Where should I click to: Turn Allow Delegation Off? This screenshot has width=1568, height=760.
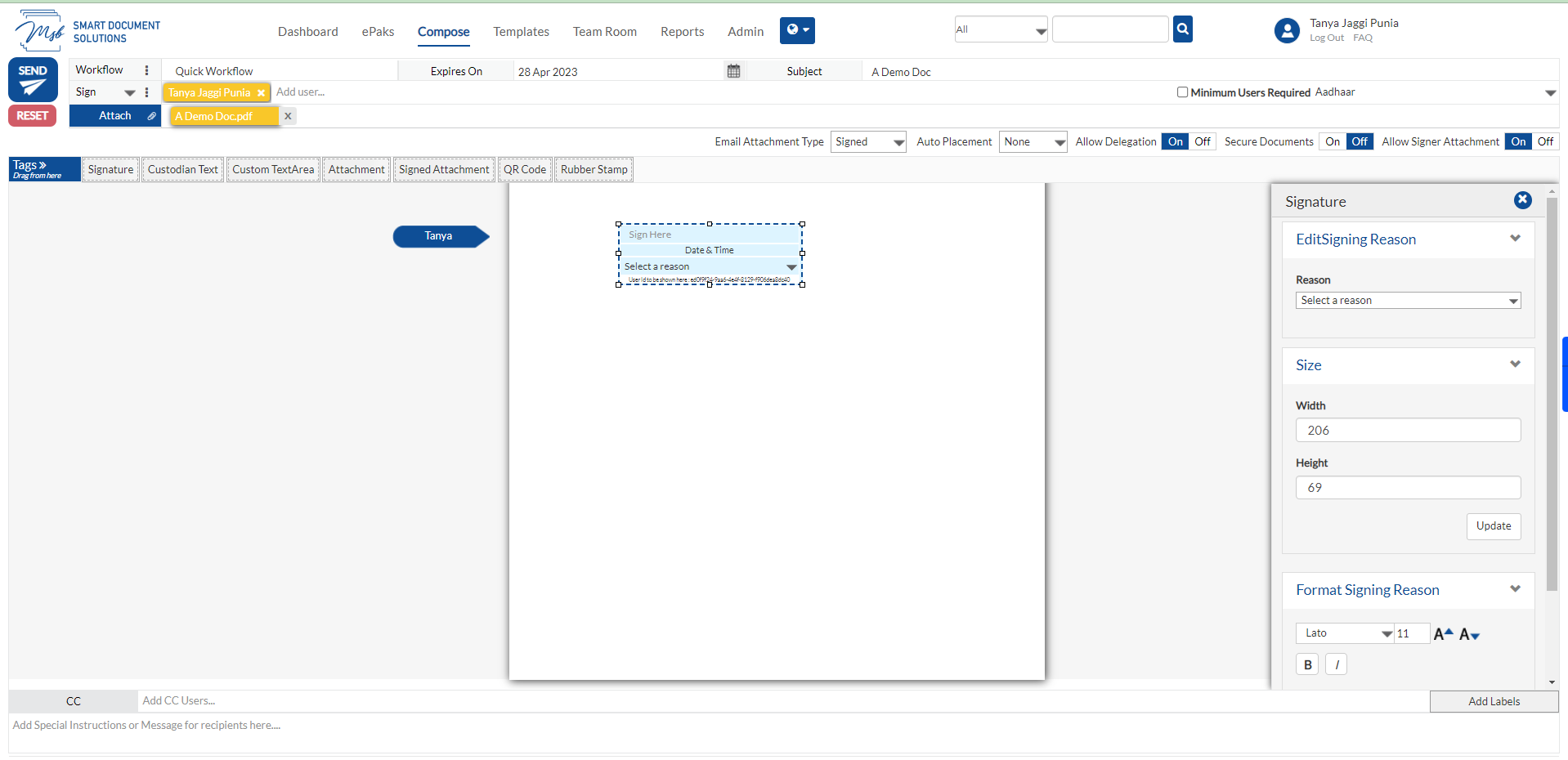point(1203,141)
